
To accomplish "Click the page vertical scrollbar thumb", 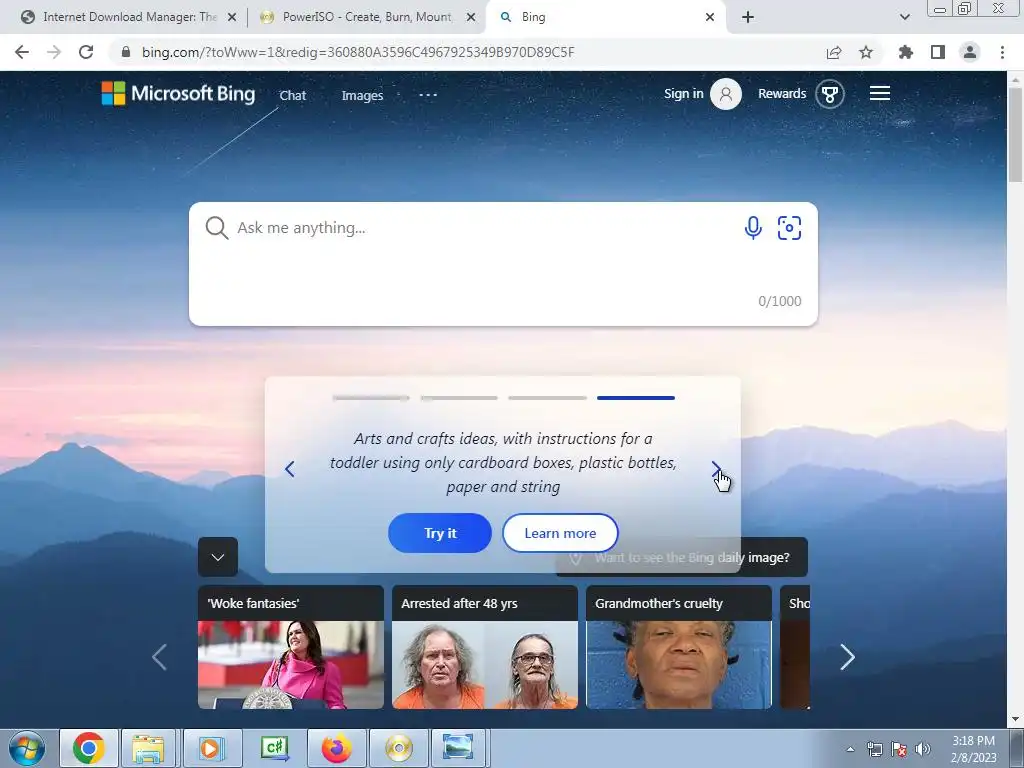I will click(x=1015, y=135).
